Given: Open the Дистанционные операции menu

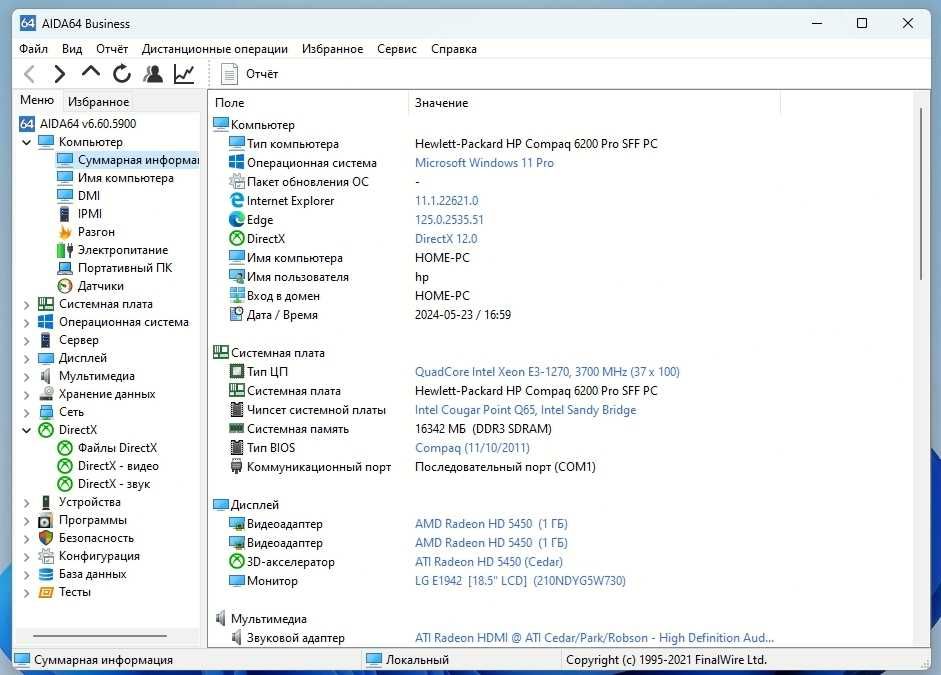Looking at the screenshot, I should [215, 49].
